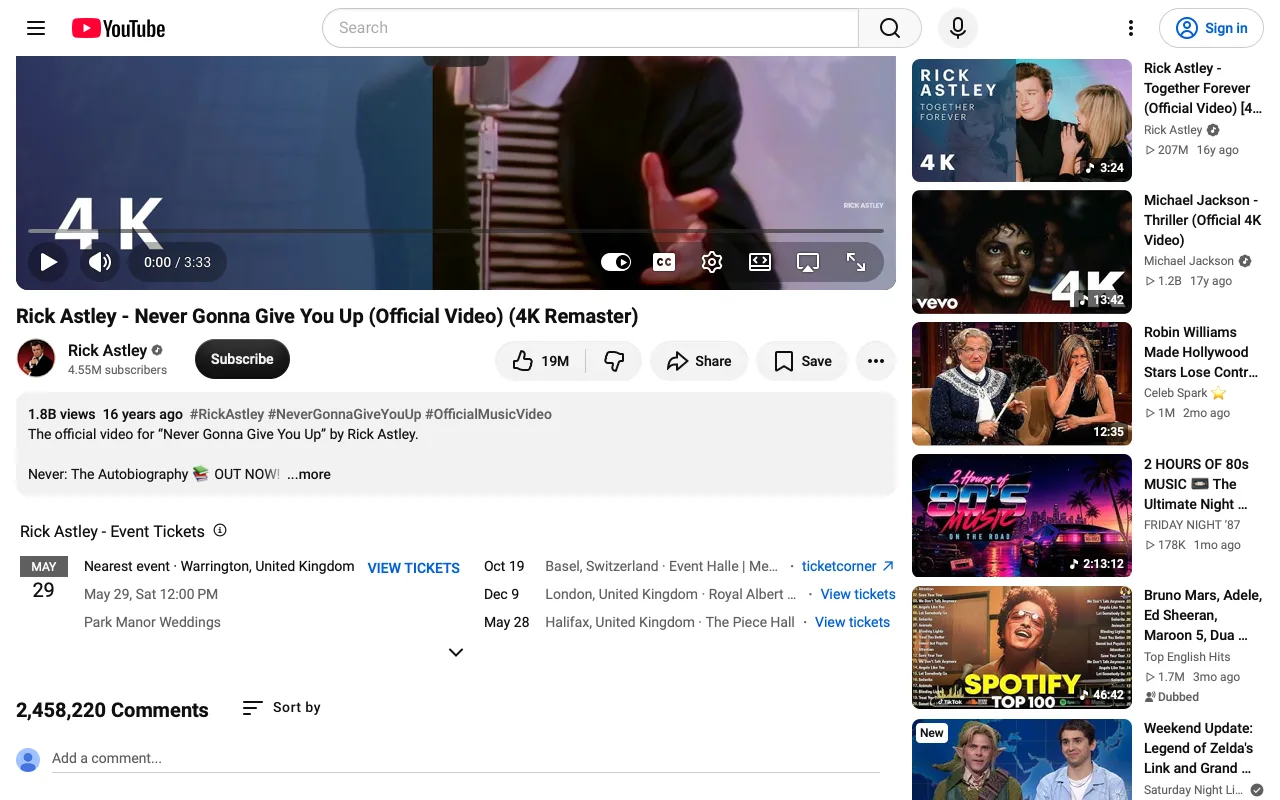
Task: Show event tickets info icon
Action: click(x=220, y=530)
